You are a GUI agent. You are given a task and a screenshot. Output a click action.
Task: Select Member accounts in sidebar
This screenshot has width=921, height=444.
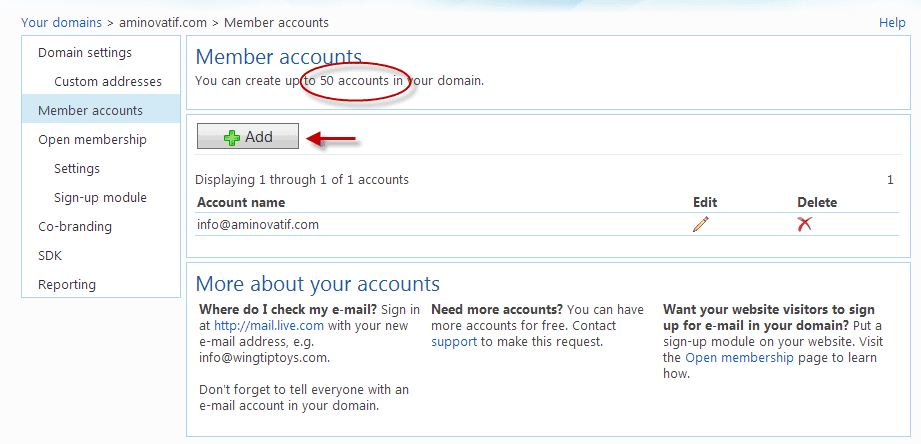[x=90, y=110]
